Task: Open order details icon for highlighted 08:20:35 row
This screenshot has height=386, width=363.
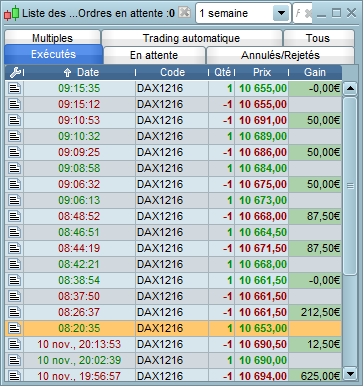Action: (15, 328)
